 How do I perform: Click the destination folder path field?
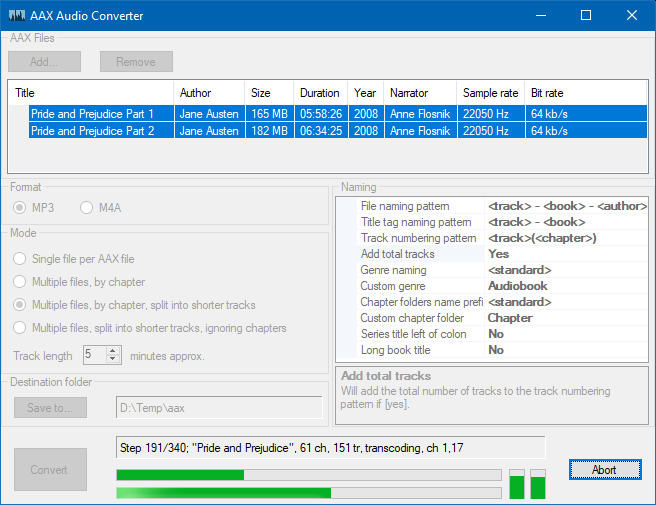(x=218, y=408)
